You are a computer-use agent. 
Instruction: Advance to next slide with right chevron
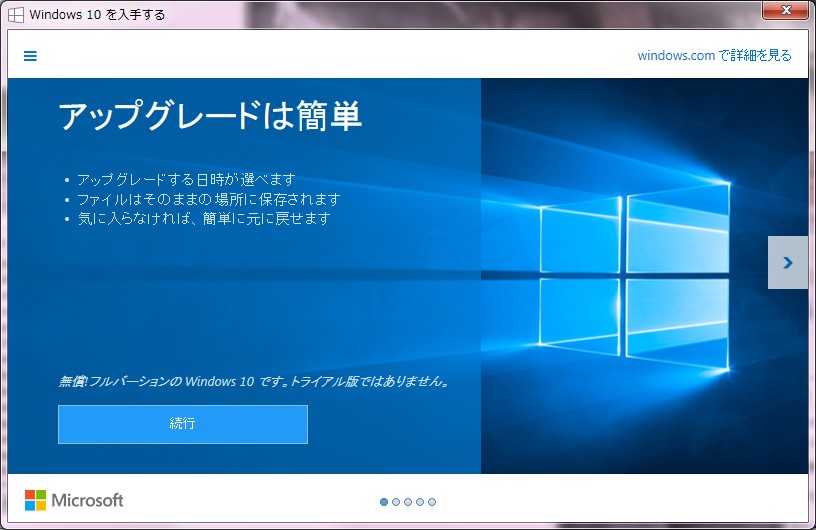coord(788,262)
